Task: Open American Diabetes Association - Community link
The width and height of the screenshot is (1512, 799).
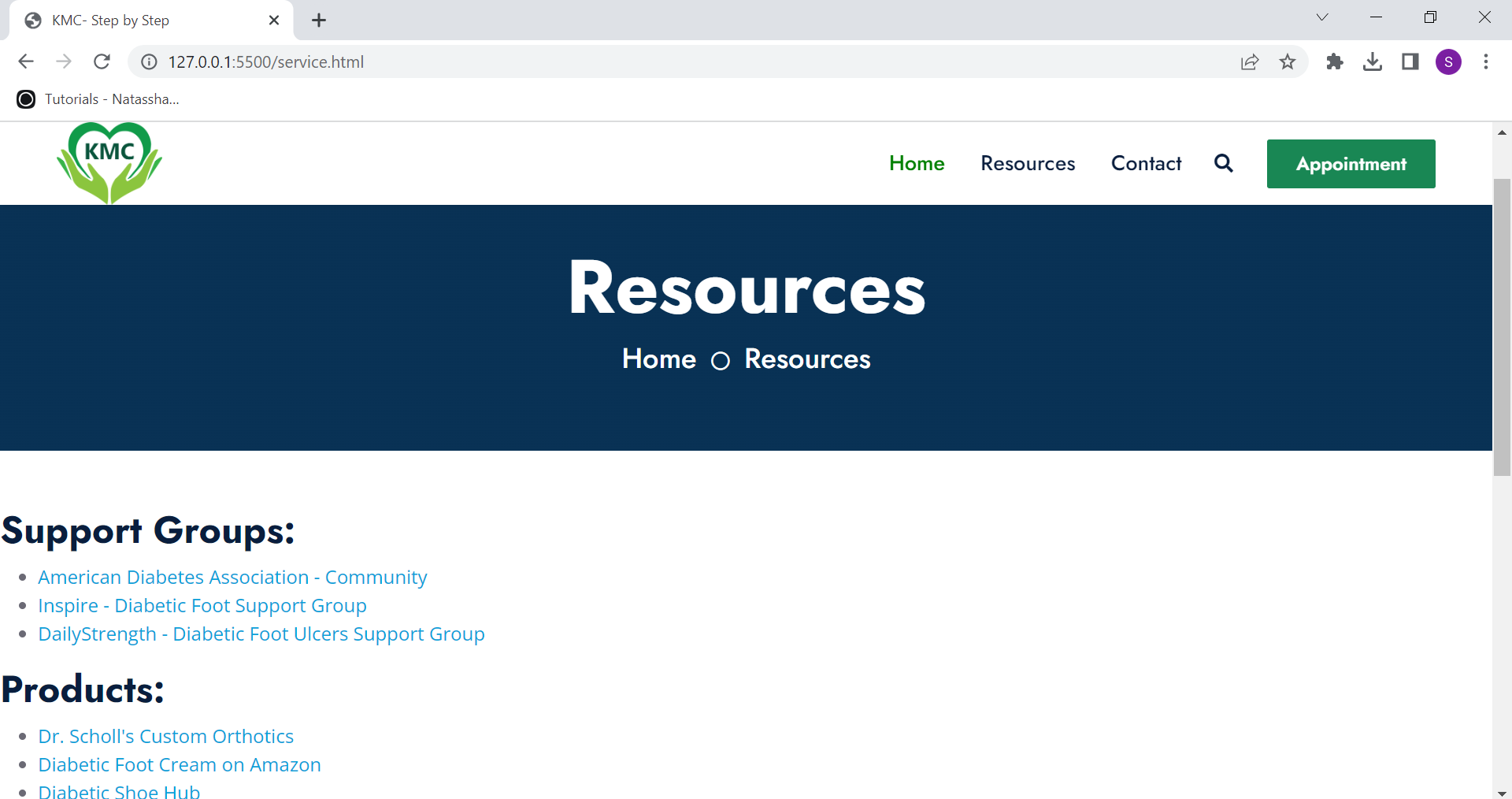Action: 232,578
